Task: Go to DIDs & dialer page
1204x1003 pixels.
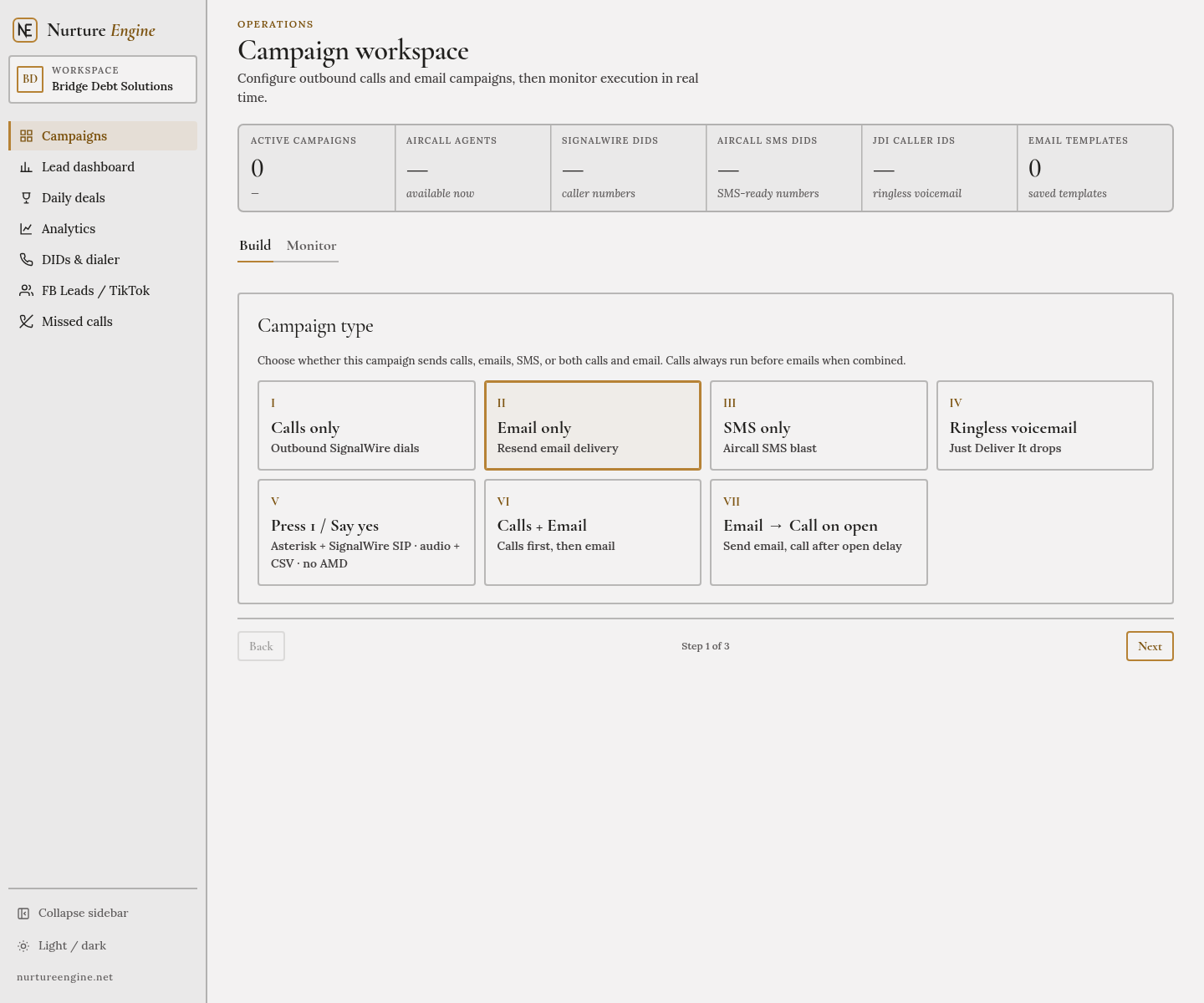Action: pos(103,260)
